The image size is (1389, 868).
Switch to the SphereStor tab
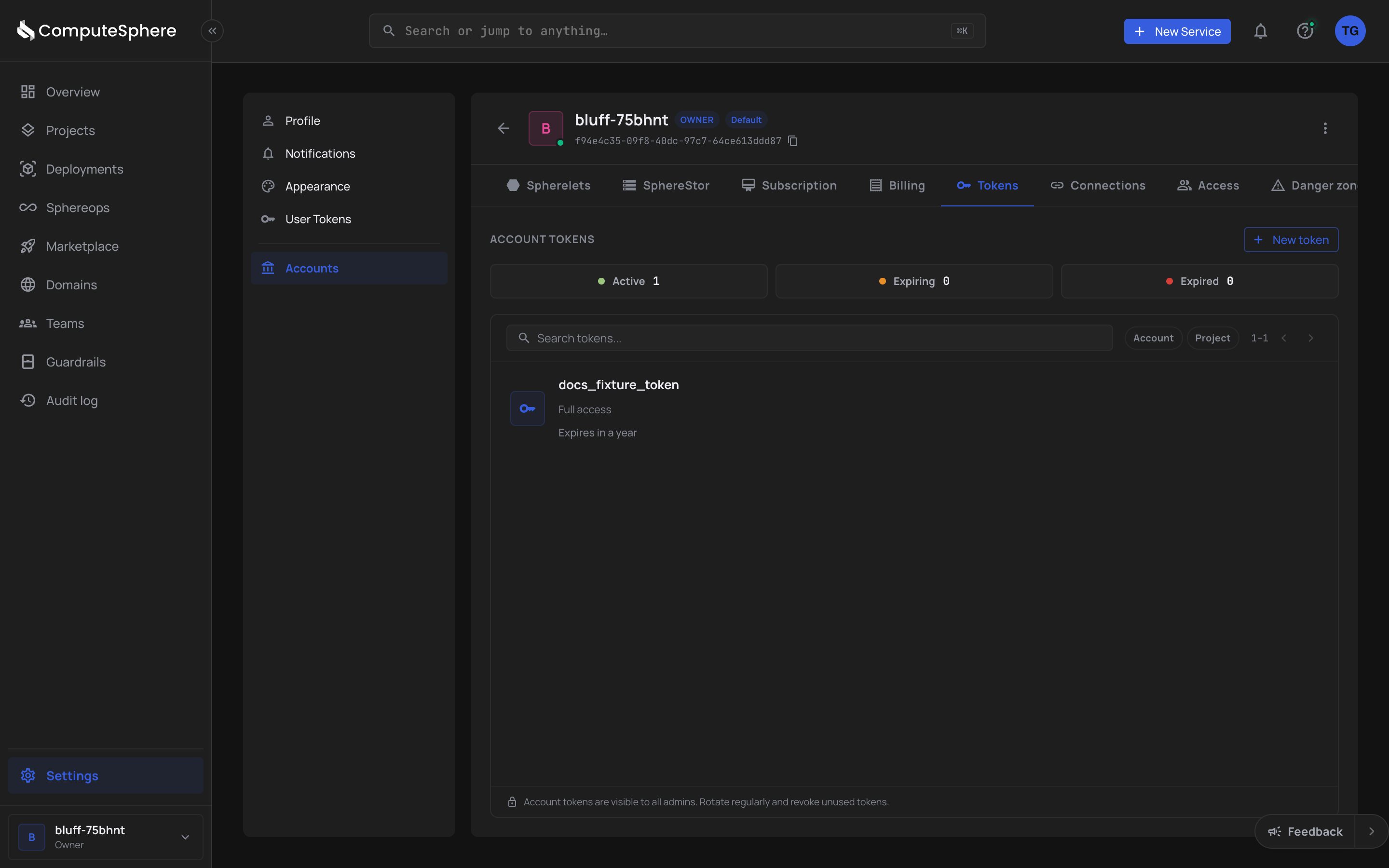point(666,186)
